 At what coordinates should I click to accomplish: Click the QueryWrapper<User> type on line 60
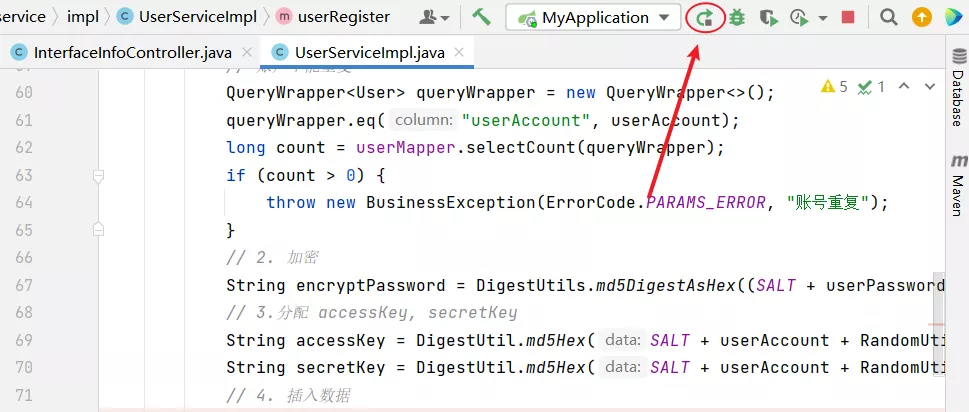316,93
